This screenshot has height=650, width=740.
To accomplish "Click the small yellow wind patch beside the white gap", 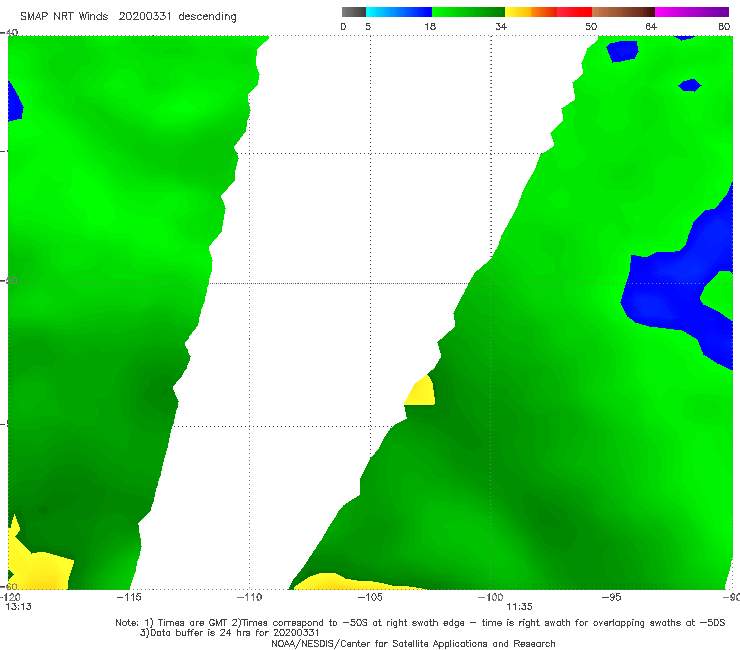I will pyautogui.click(x=421, y=393).
